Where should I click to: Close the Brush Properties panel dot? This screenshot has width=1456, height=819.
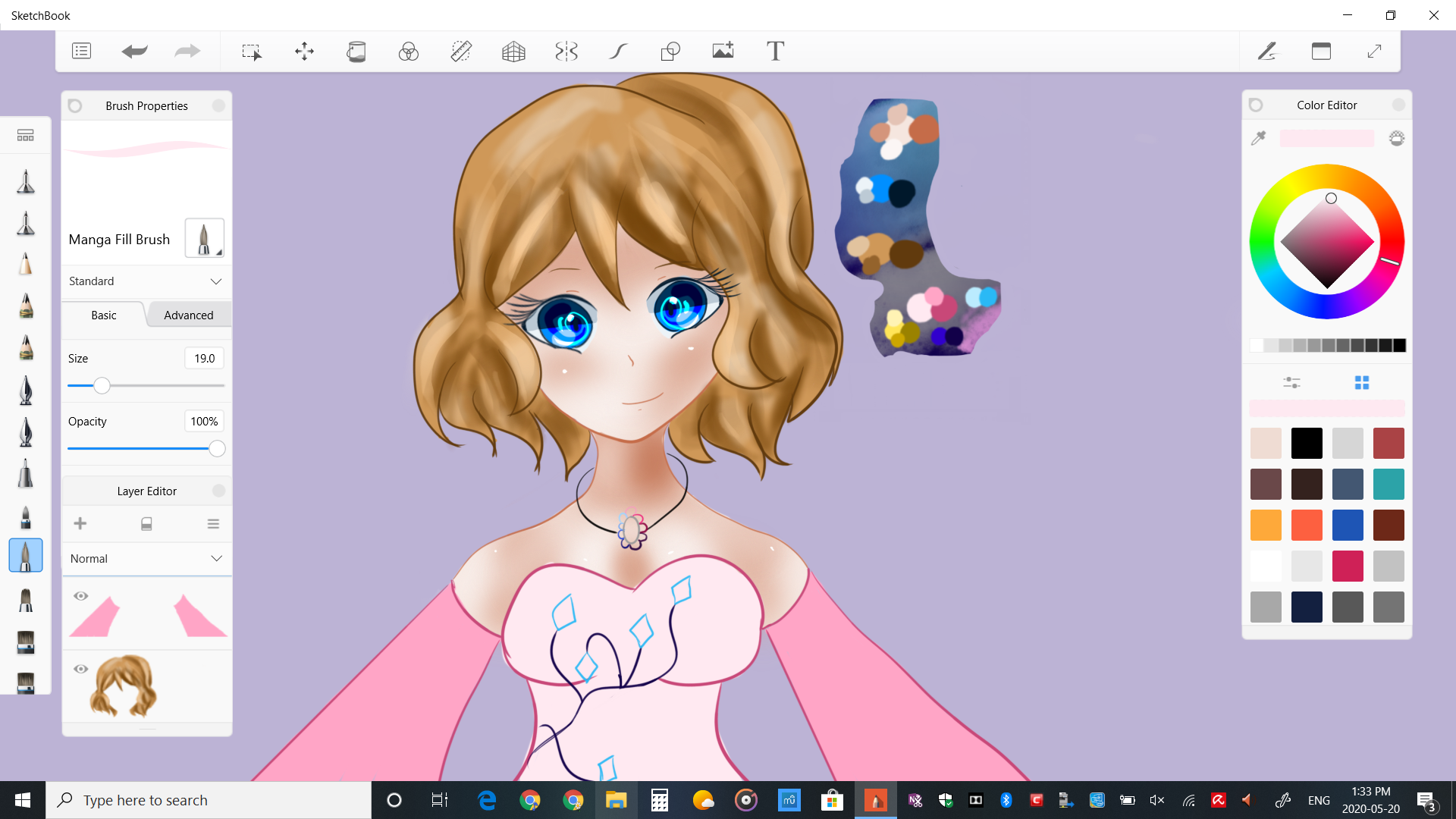(218, 105)
